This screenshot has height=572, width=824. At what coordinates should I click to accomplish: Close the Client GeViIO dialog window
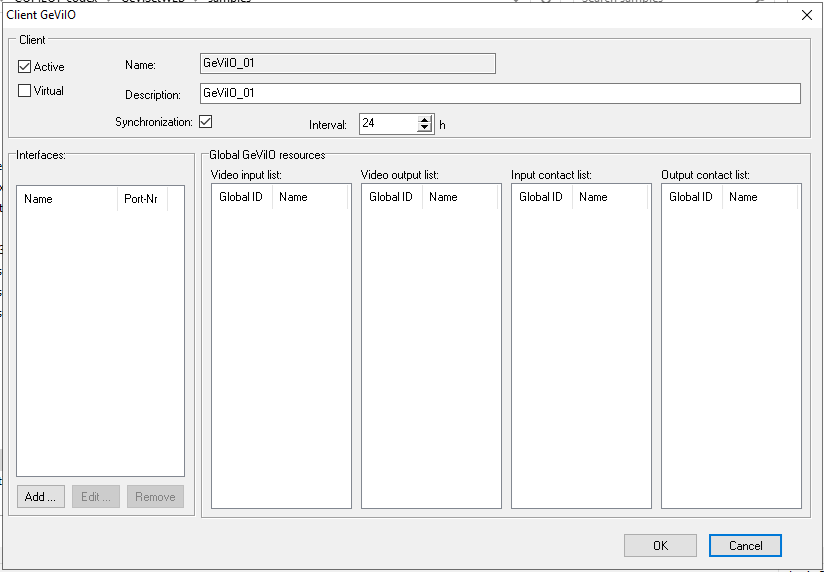(807, 14)
